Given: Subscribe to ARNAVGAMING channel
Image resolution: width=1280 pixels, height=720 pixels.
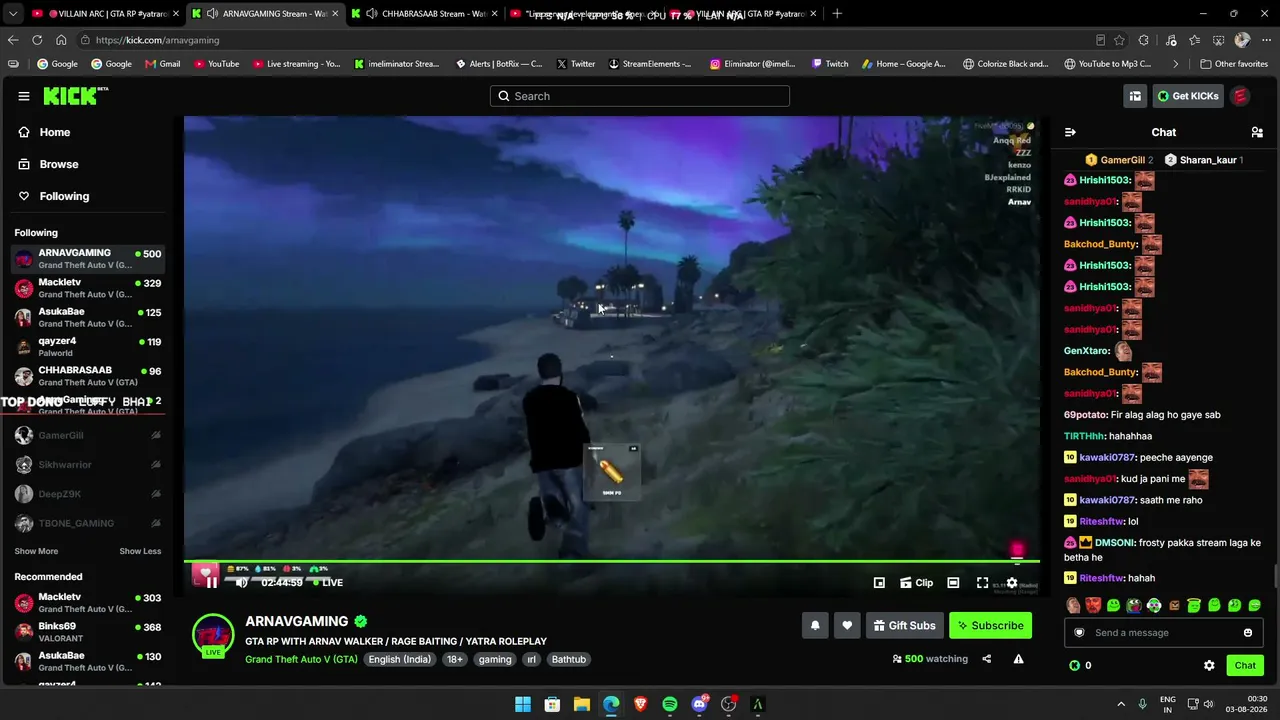Looking at the screenshot, I should coord(991,626).
